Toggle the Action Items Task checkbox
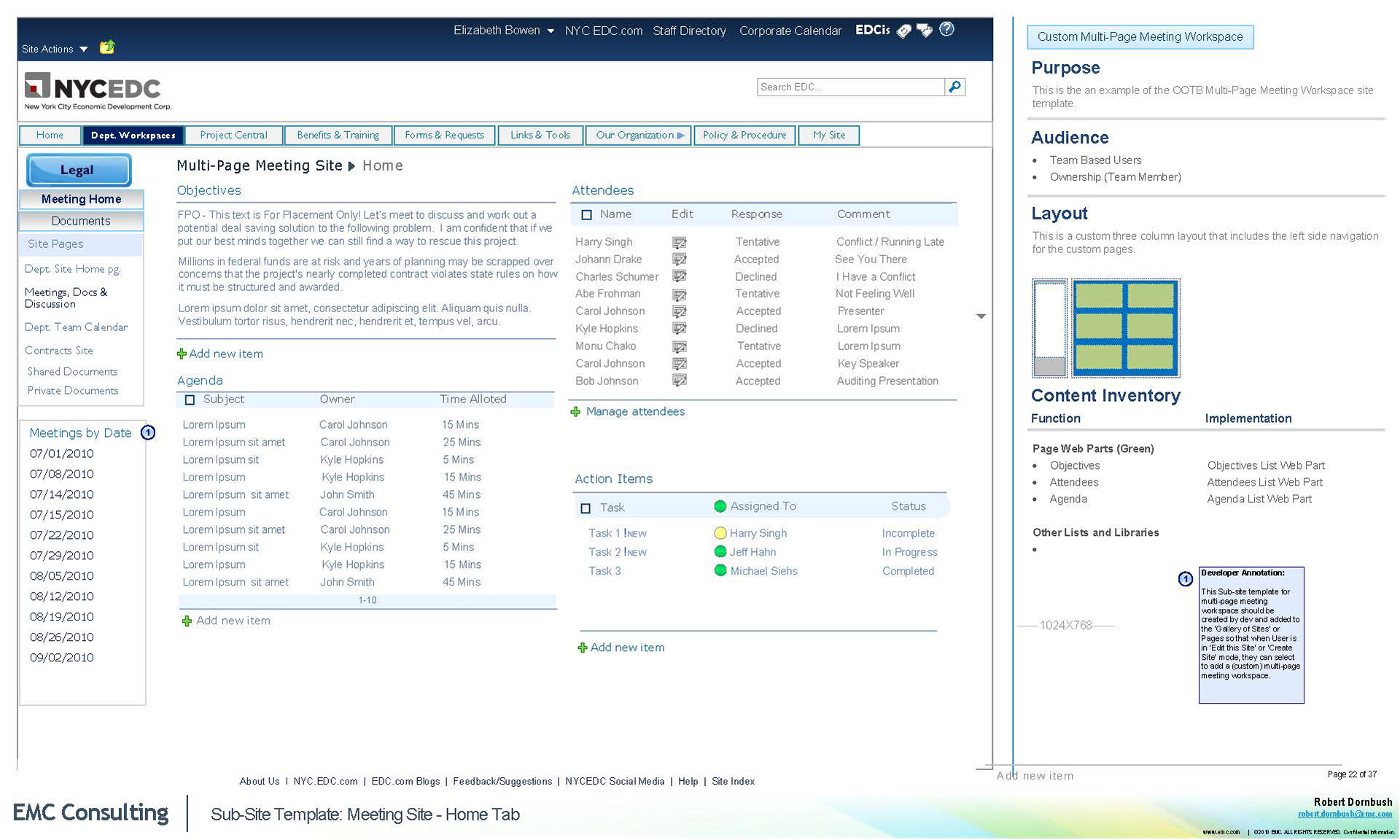 (586, 508)
